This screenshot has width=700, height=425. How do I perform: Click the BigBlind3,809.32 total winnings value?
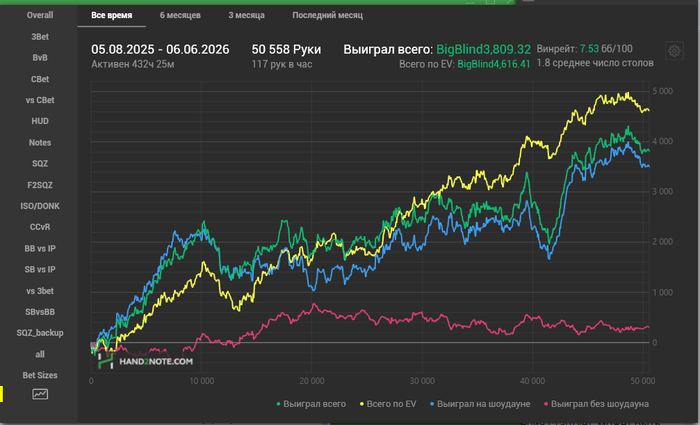483,49
